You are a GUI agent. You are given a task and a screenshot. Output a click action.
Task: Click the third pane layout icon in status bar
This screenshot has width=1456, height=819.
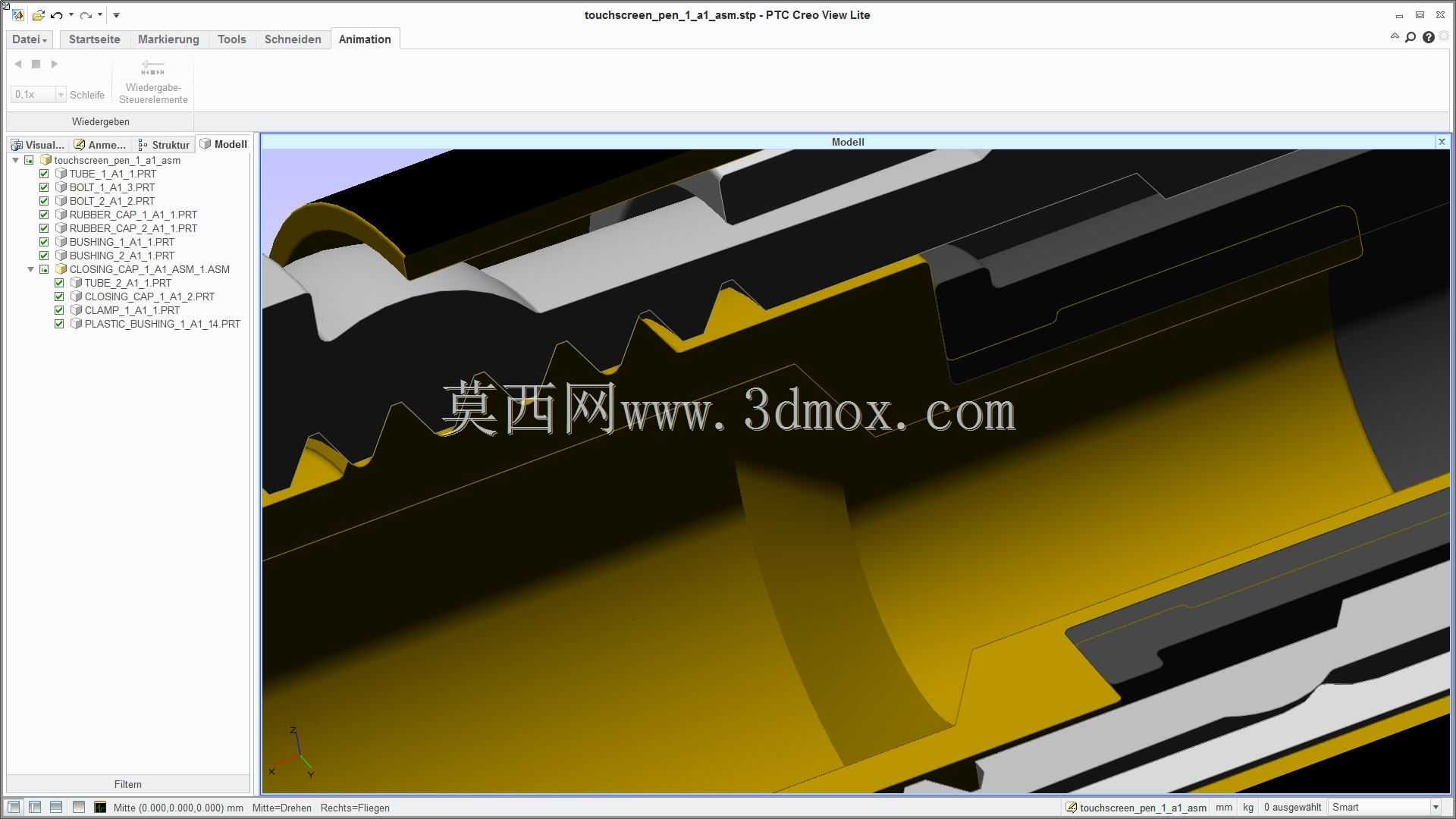[x=56, y=807]
